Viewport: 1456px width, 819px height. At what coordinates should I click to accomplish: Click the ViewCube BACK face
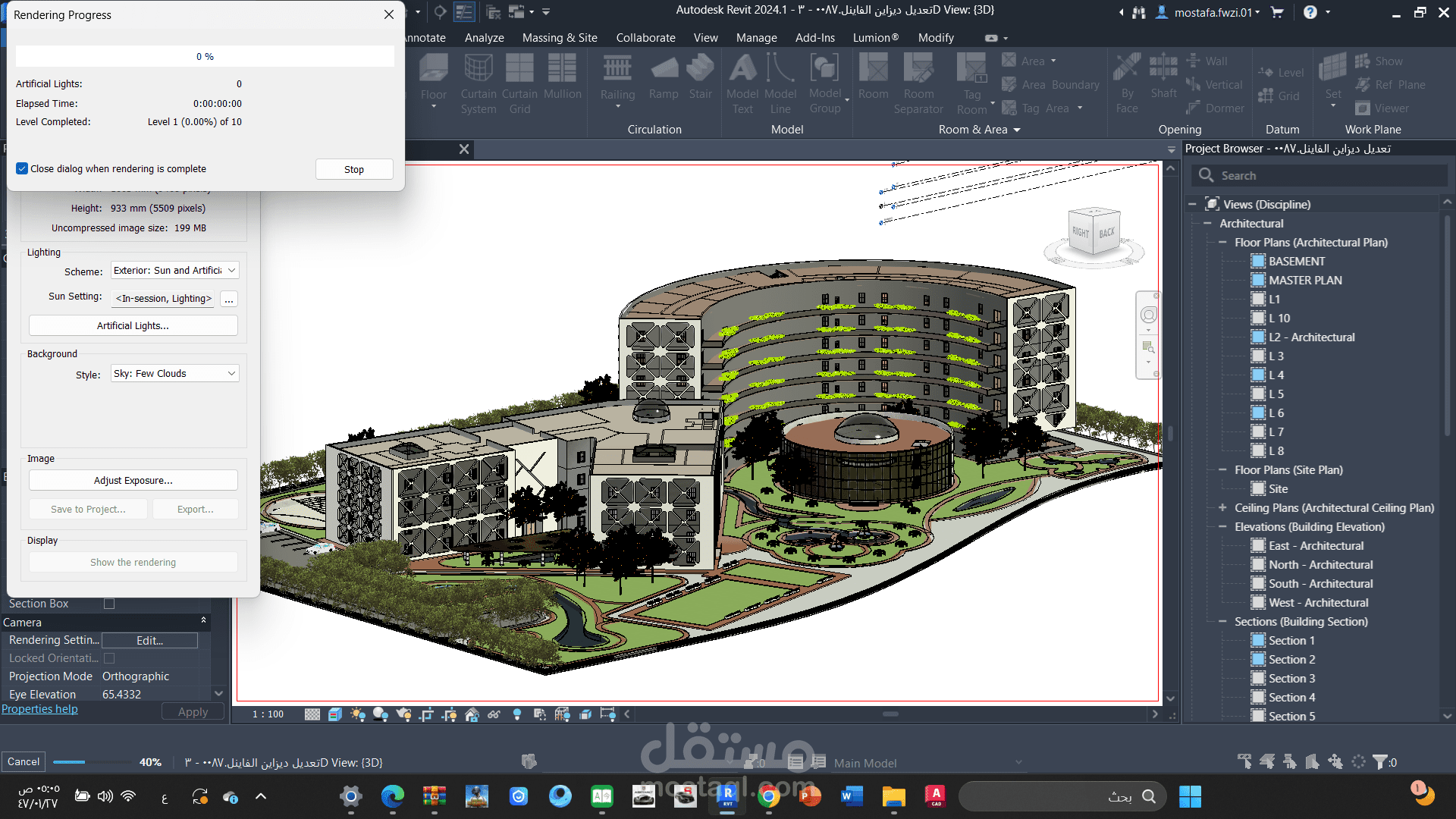coord(1106,232)
